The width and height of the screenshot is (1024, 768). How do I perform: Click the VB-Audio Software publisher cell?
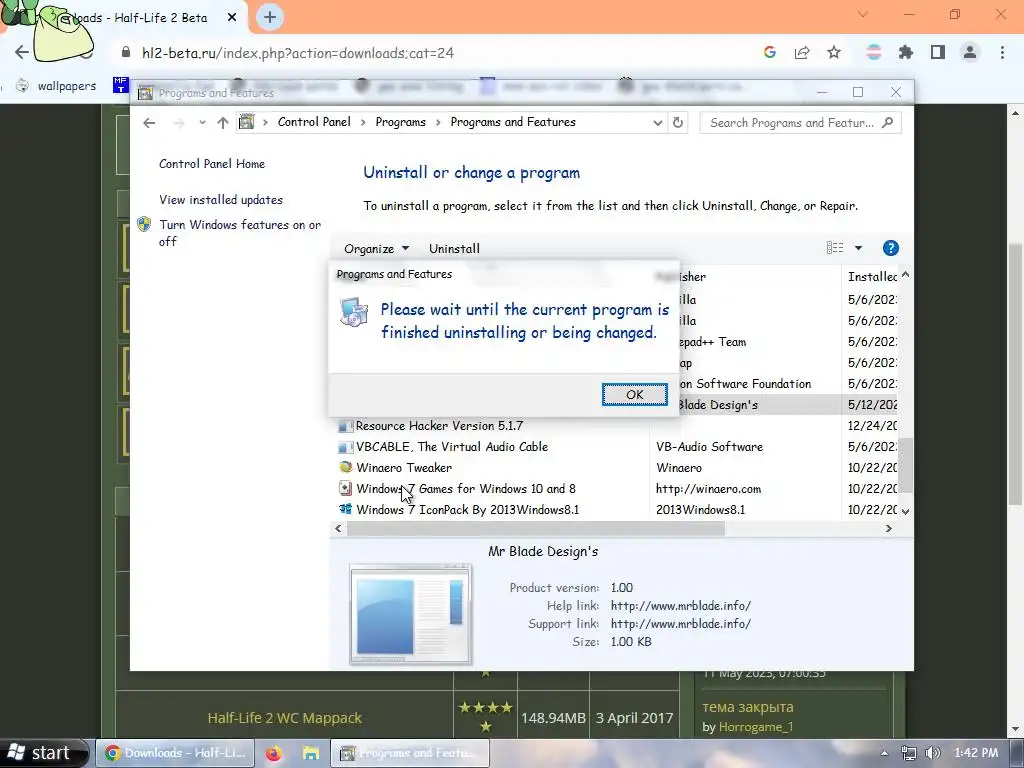click(709, 447)
